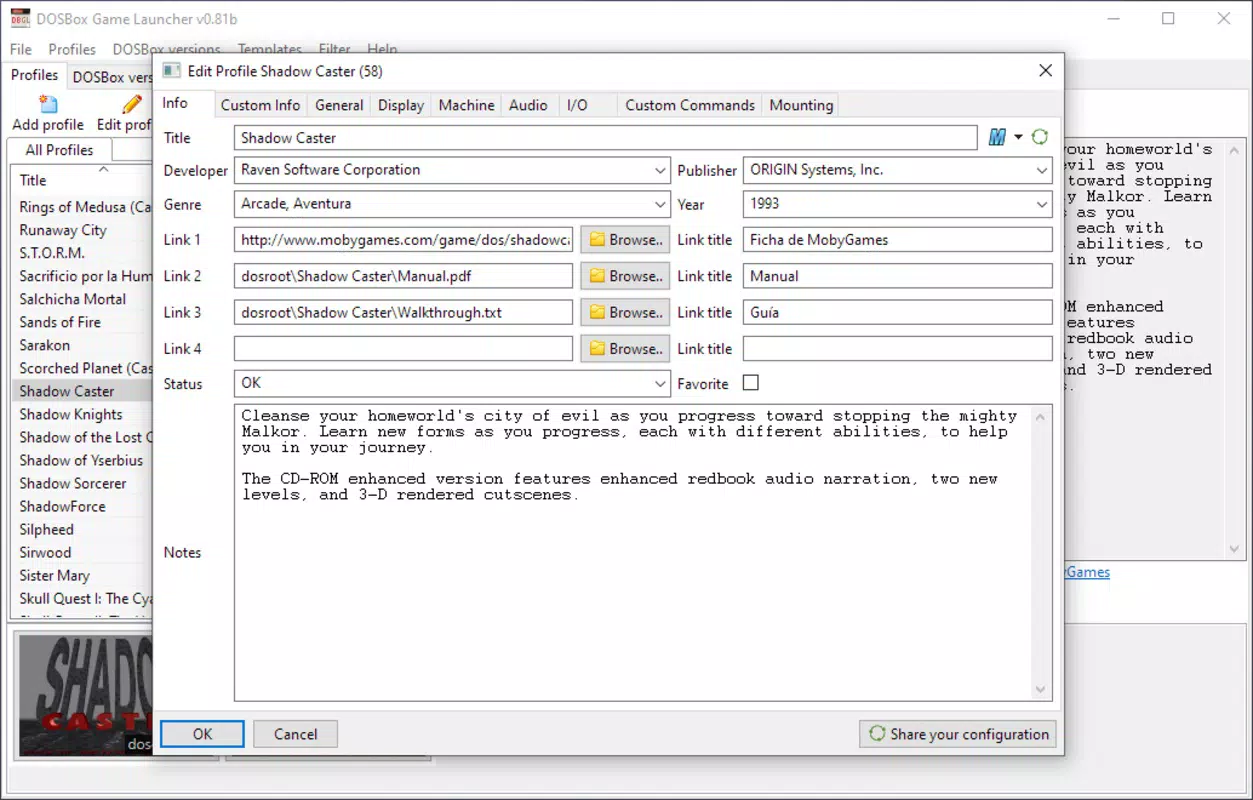Click the Add profile icon
Screen dimensions: 1253x800
pos(48,104)
